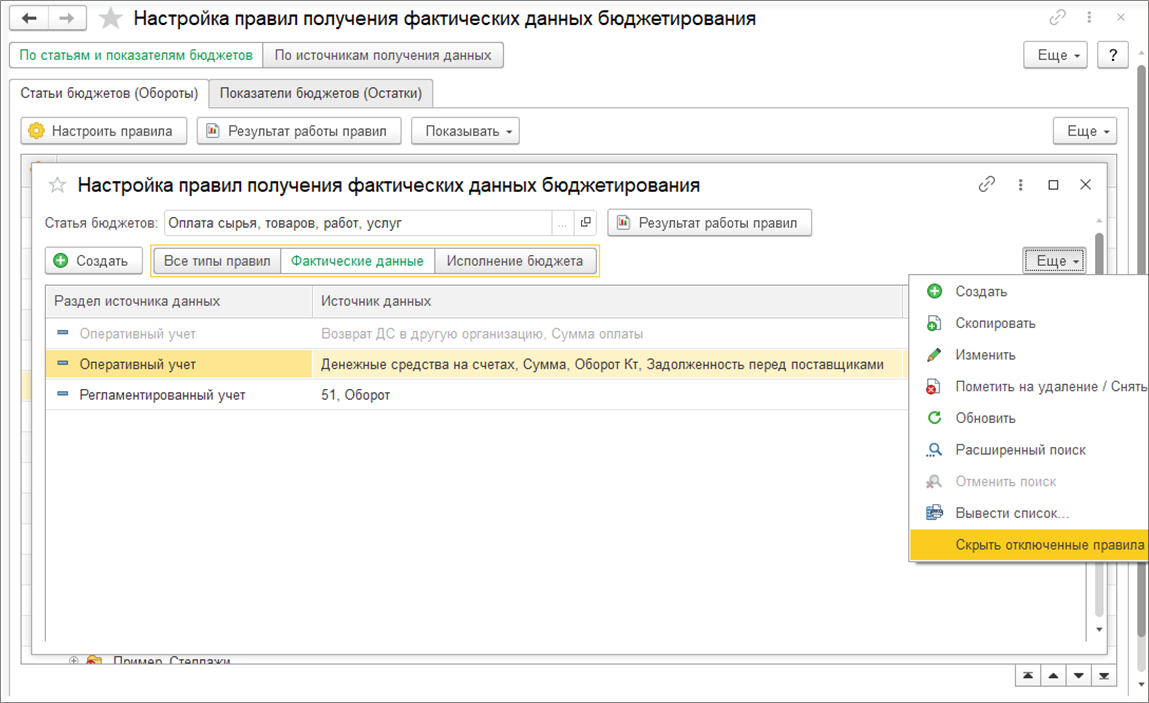Add main window to favorites star
The height and width of the screenshot is (703, 1149).
pyautogui.click(x=111, y=18)
